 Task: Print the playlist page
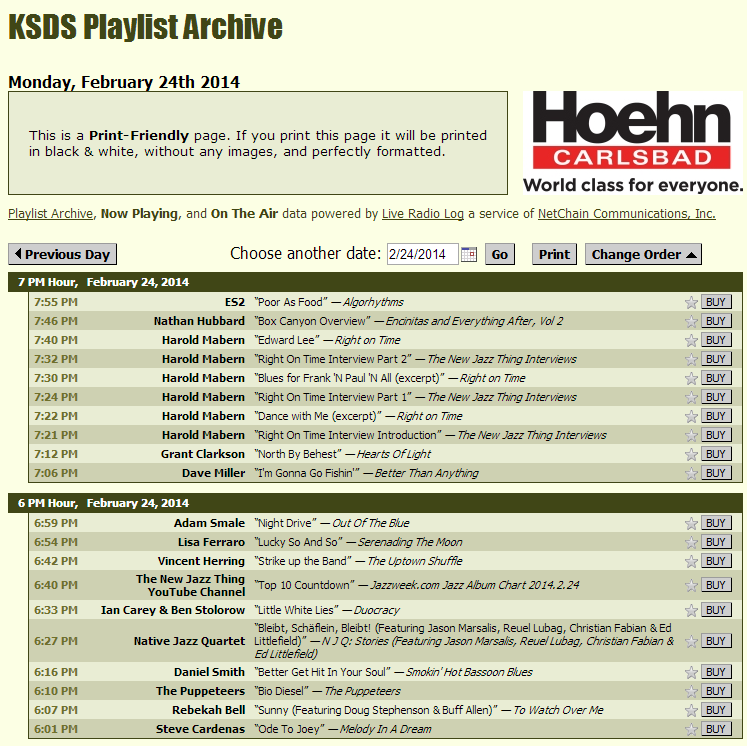pyautogui.click(x=554, y=254)
